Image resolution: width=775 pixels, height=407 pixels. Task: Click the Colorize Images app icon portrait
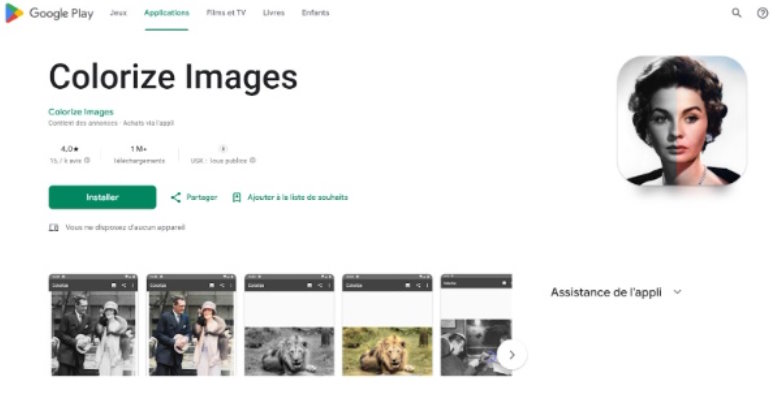pos(682,121)
